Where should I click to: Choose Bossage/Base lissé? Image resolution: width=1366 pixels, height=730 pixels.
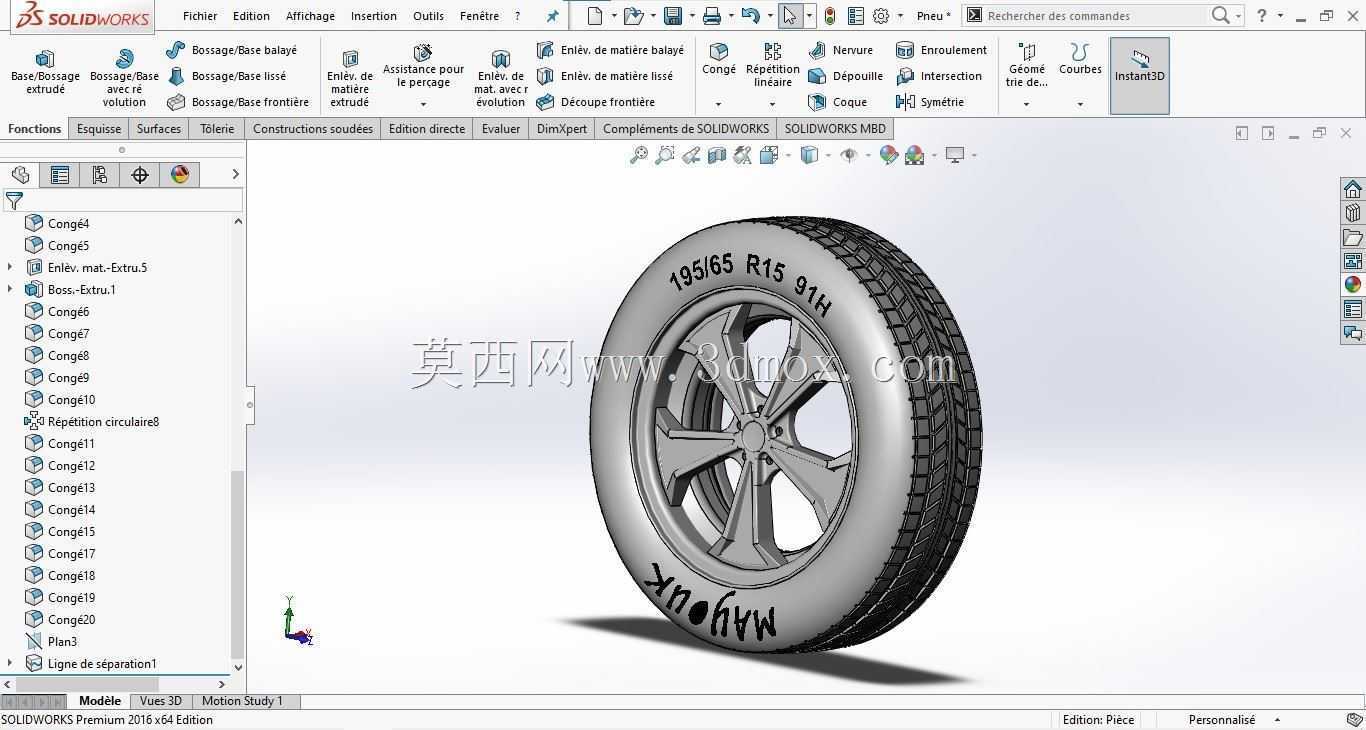[x=227, y=76]
